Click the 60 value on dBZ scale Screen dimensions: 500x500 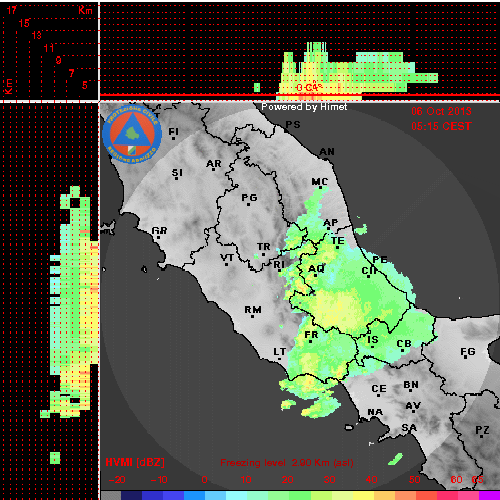click(x=456, y=480)
